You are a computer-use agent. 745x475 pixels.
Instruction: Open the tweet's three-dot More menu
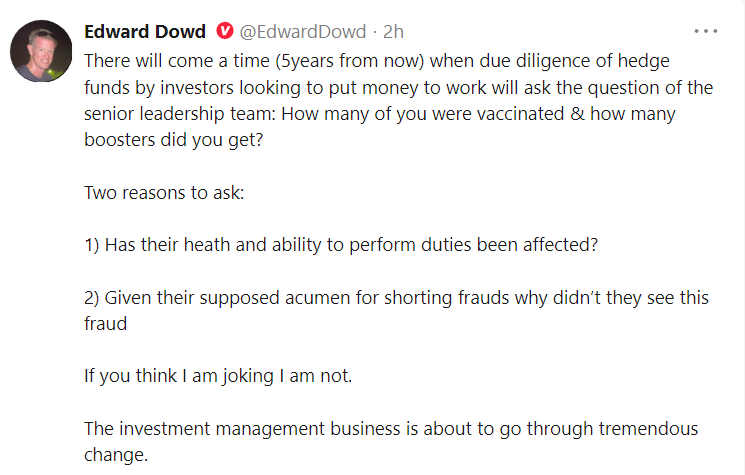click(x=706, y=32)
